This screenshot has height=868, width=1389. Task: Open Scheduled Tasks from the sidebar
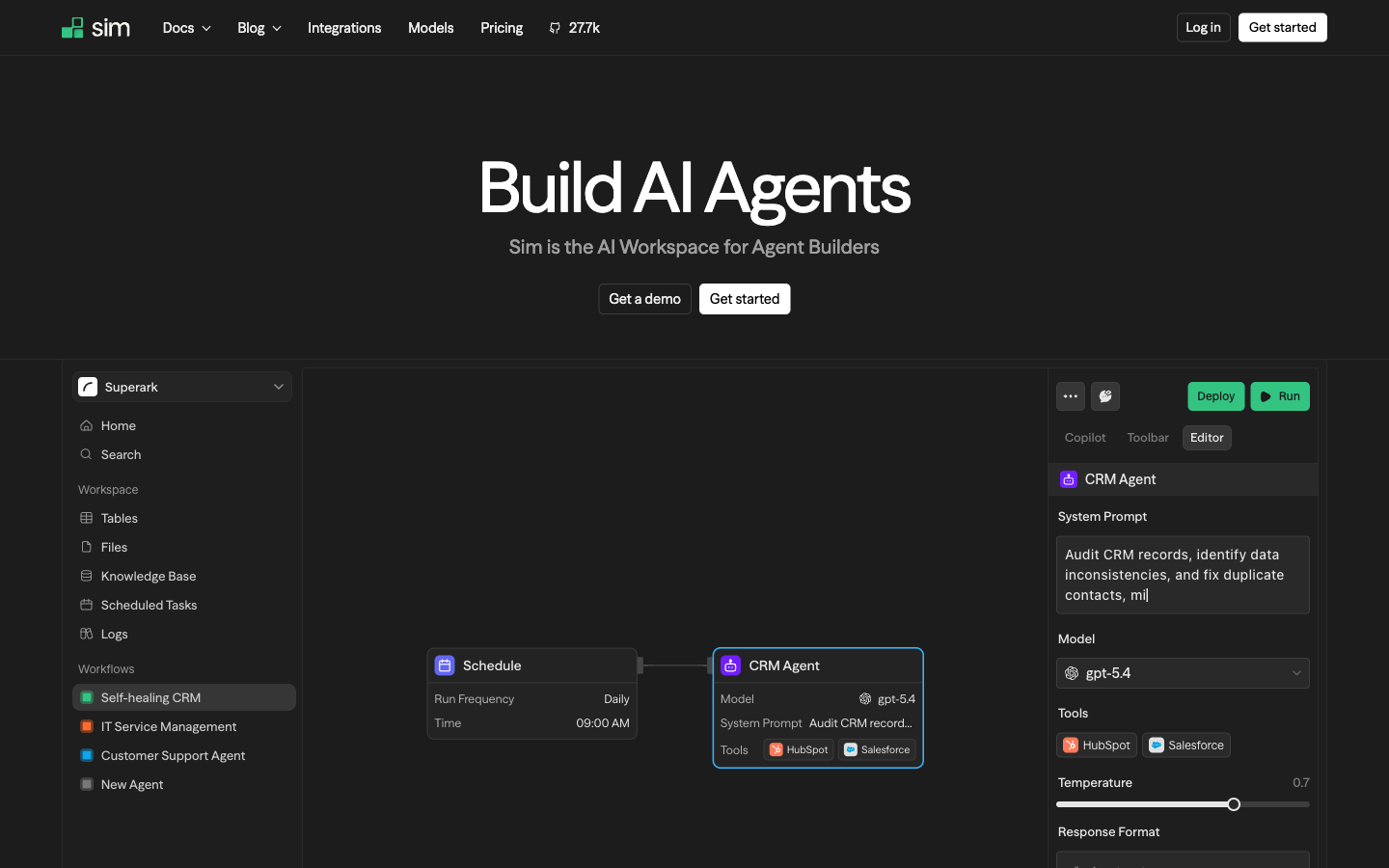149,605
